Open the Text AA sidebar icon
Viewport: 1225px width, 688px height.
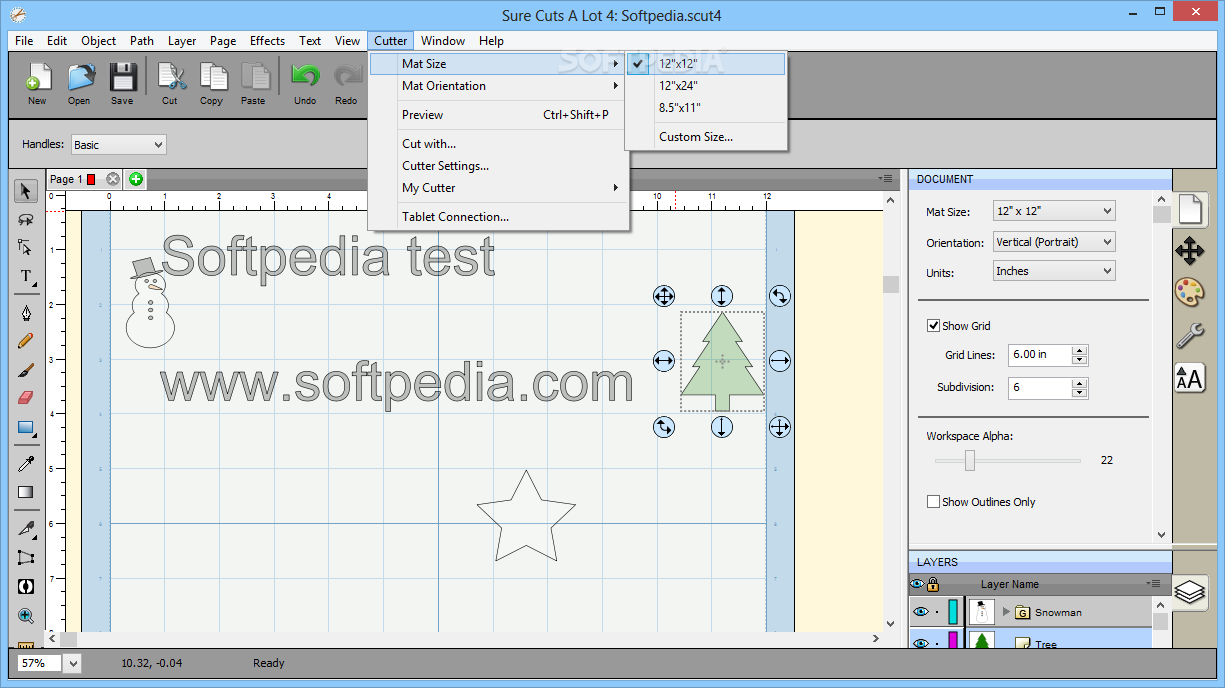(x=1189, y=377)
